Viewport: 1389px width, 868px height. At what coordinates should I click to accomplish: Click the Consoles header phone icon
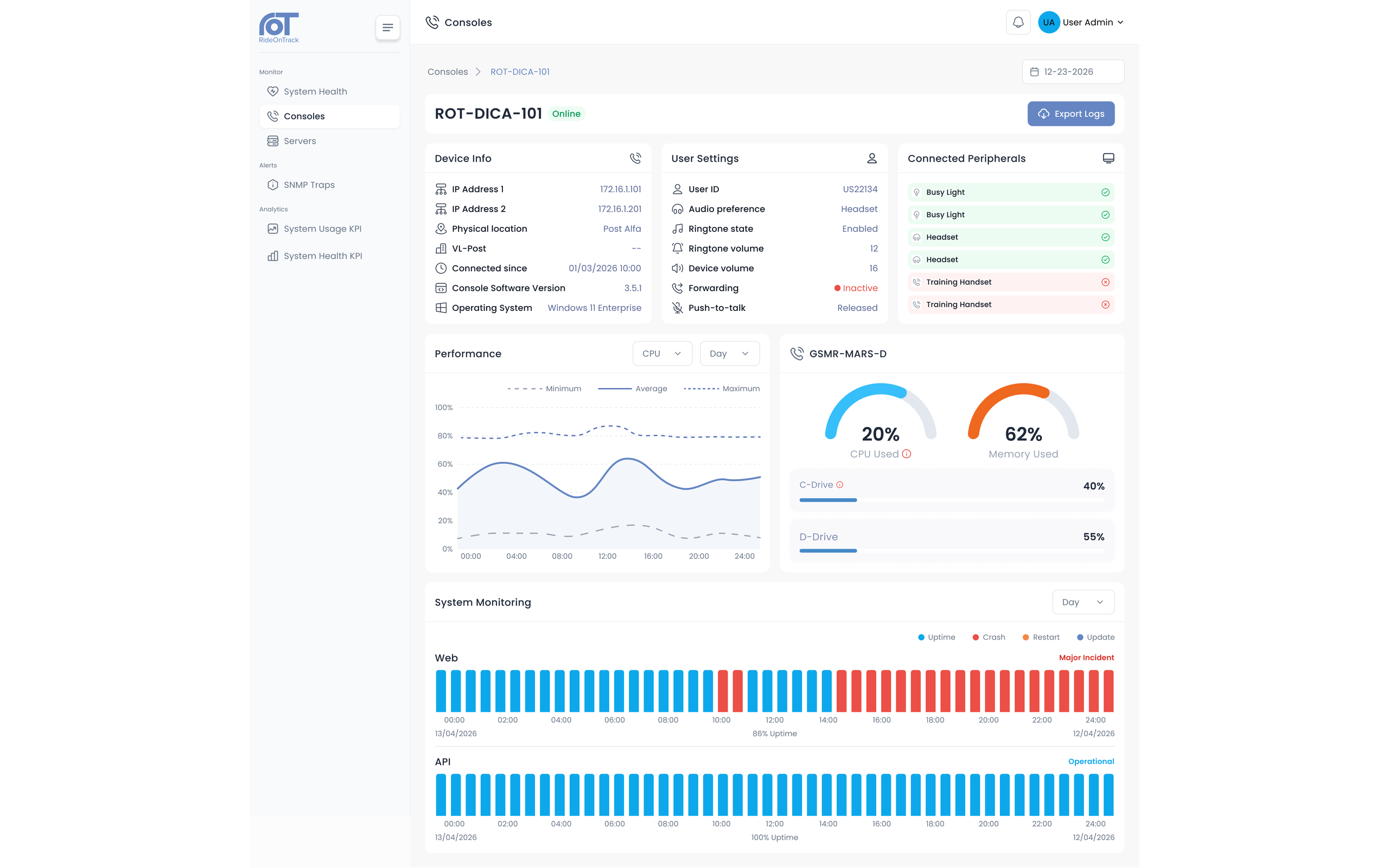click(432, 22)
